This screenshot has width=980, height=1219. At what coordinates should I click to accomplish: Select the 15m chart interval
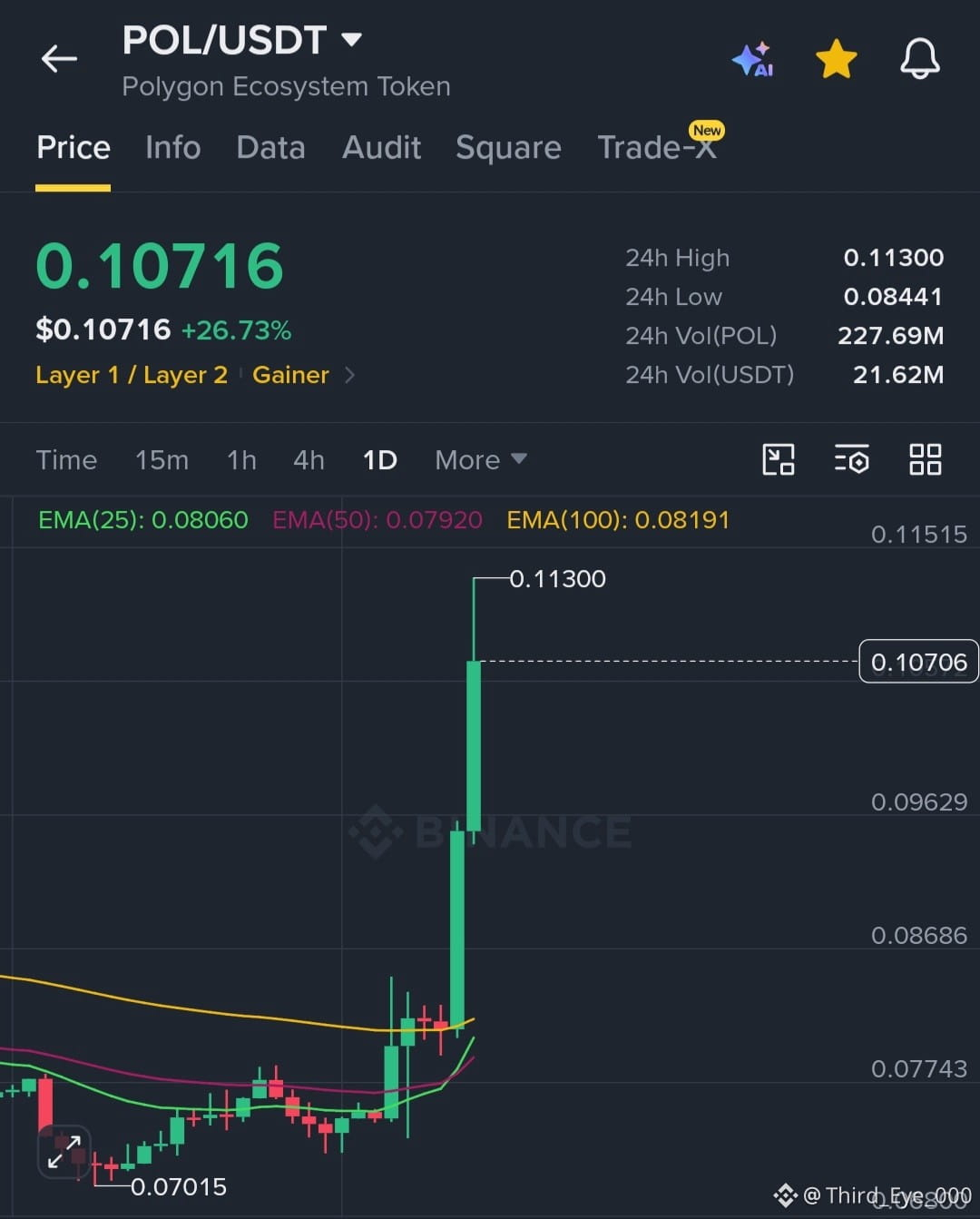click(x=162, y=460)
